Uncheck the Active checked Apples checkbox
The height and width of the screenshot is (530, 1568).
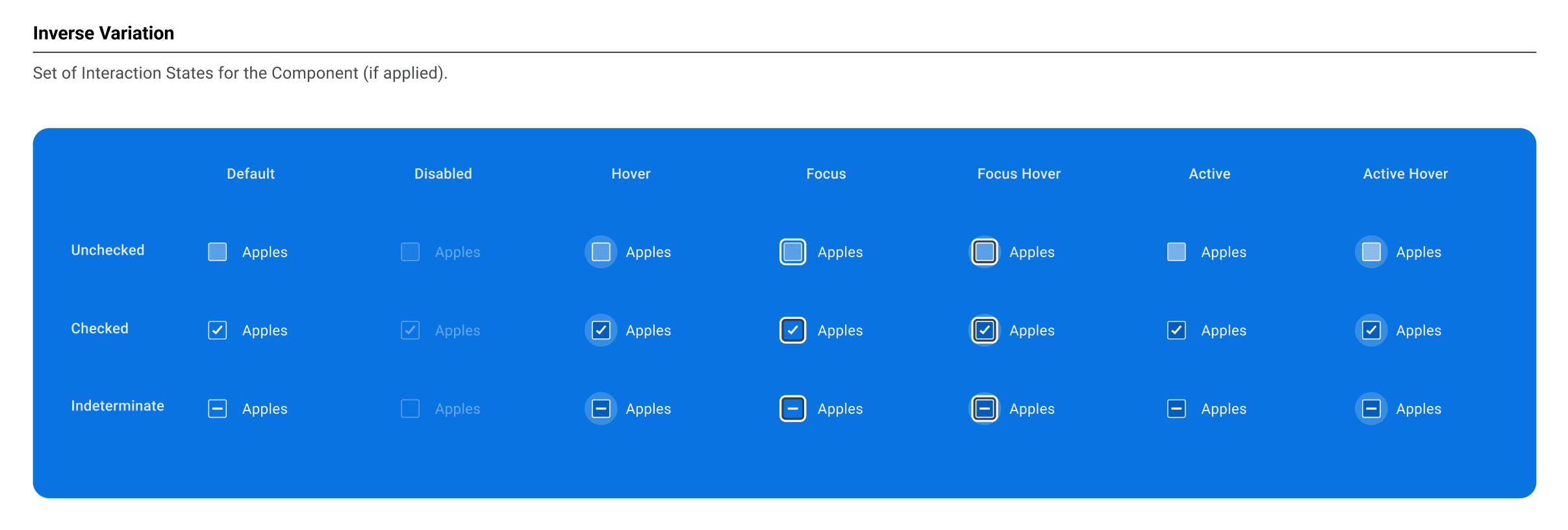pos(1176,331)
